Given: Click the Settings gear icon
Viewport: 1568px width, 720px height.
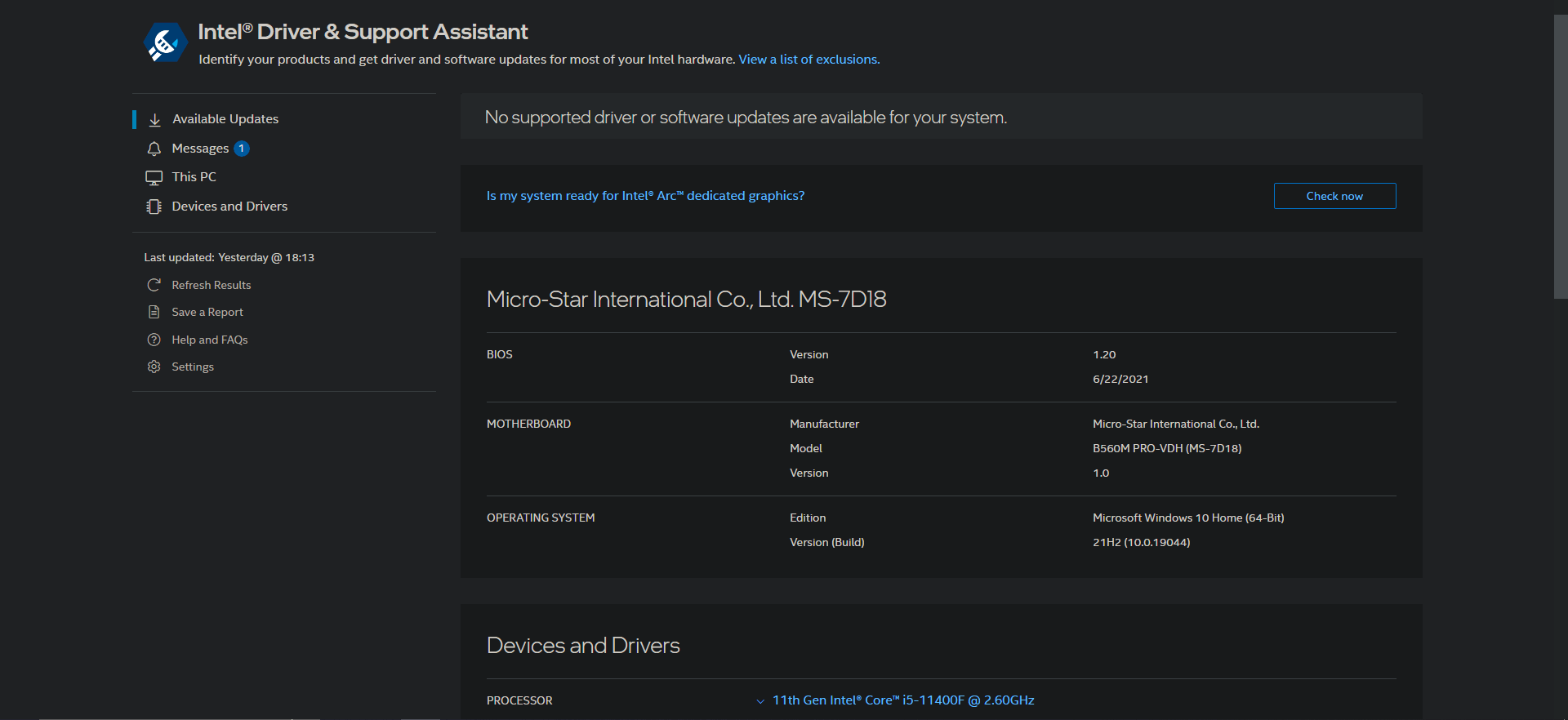Looking at the screenshot, I should click(x=154, y=367).
